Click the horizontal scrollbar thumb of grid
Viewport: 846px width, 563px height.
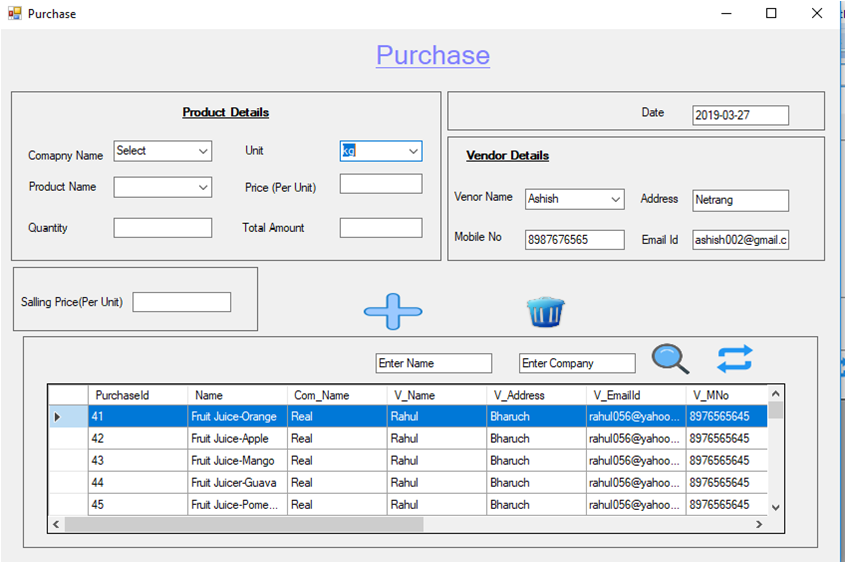coord(244,524)
